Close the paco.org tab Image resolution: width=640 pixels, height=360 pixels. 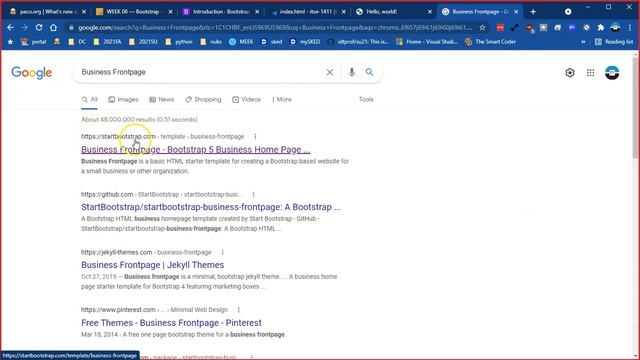click(x=84, y=12)
